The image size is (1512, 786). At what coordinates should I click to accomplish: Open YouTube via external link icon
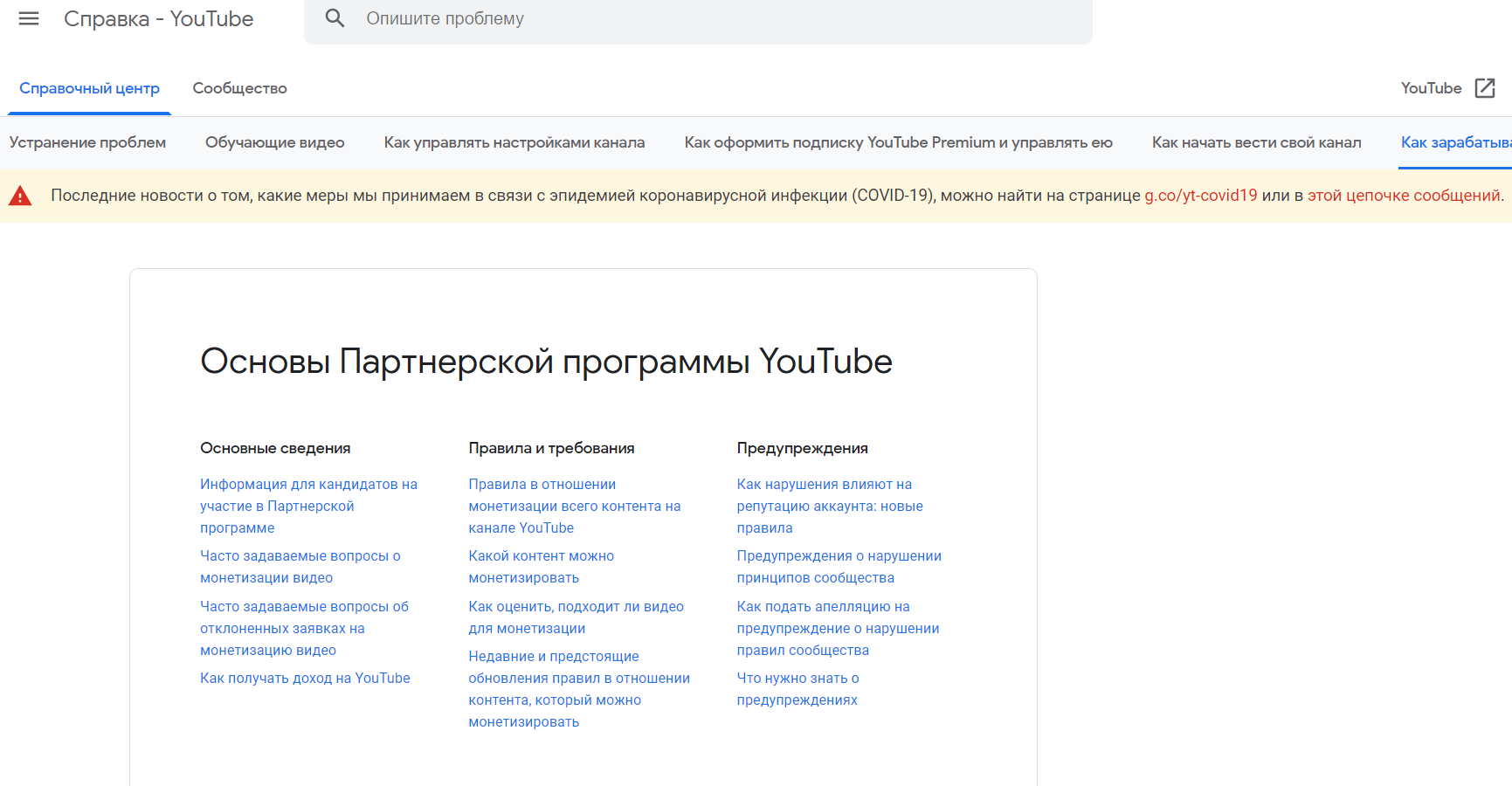pyautogui.click(x=1485, y=88)
